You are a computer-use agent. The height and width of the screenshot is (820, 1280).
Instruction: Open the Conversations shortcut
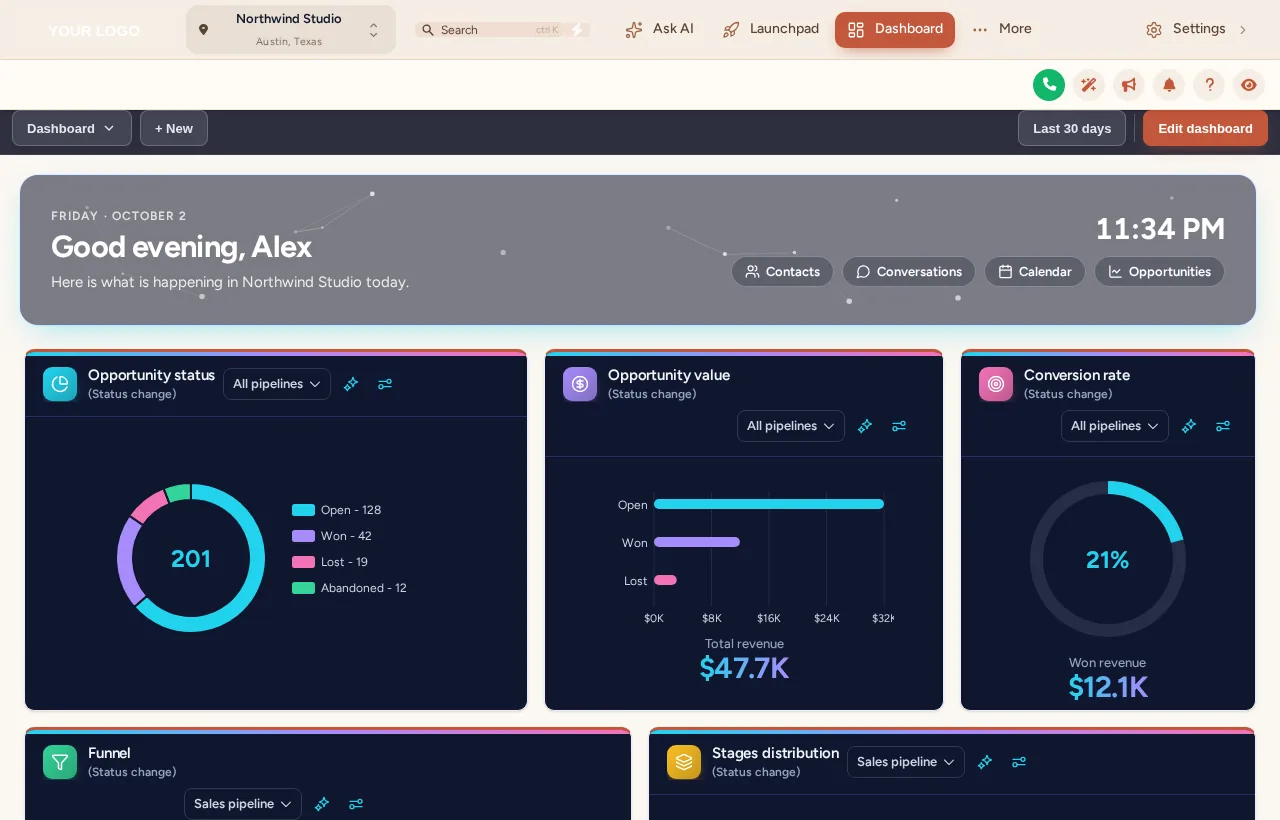coord(909,272)
